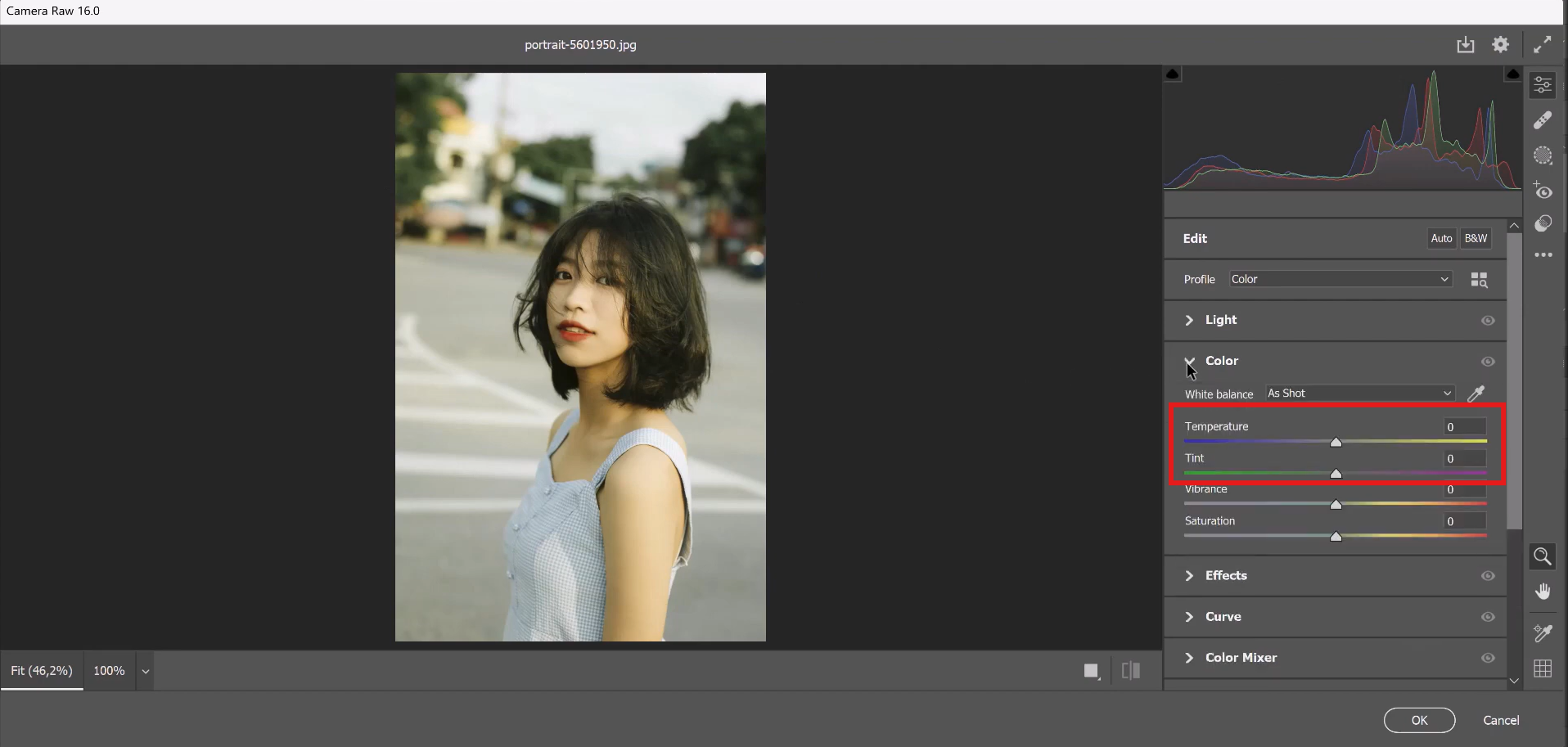
Task: Hide the Light panel edits with eye
Action: coord(1488,321)
